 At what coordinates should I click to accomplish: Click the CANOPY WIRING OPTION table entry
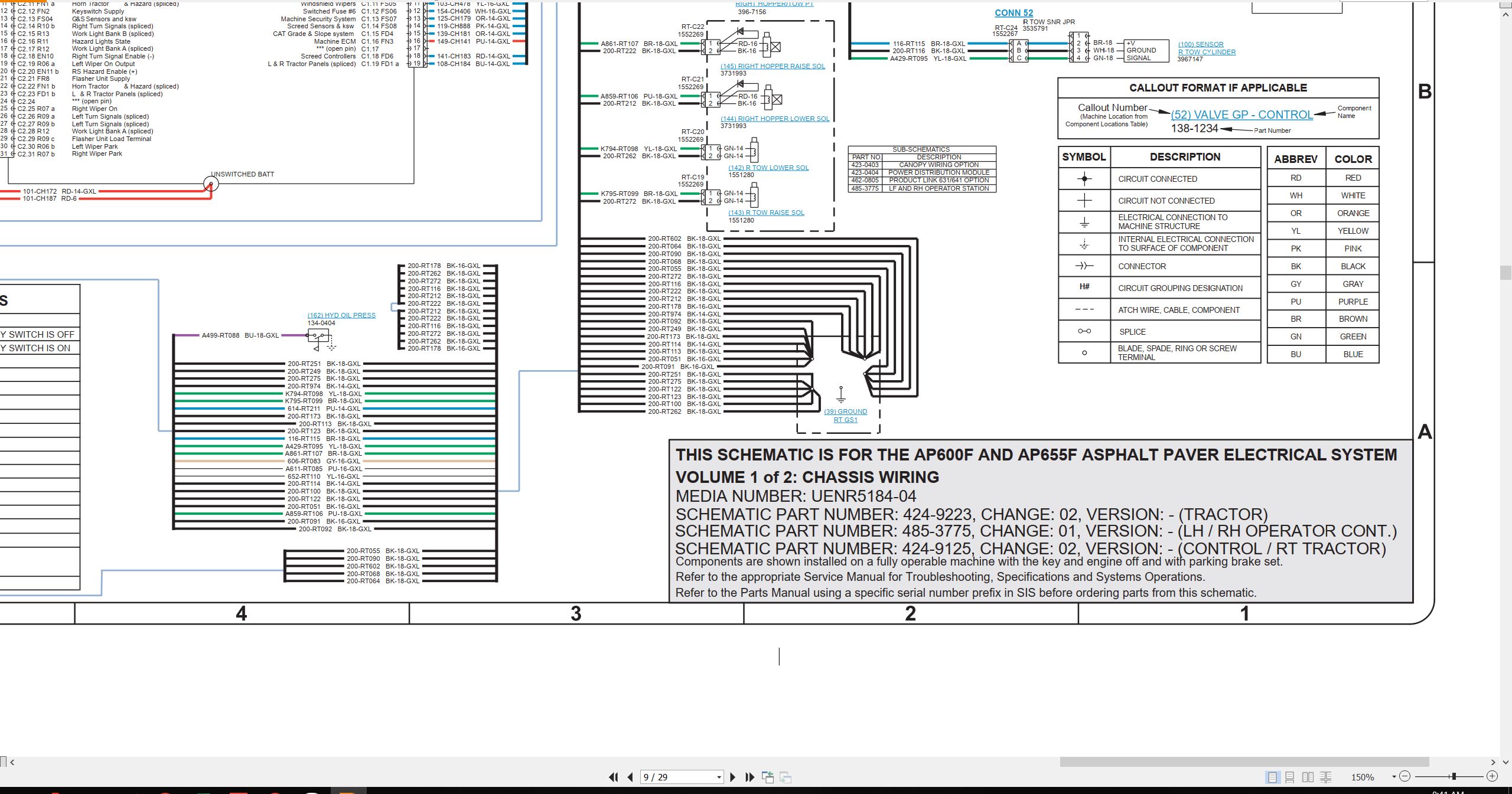[x=939, y=165]
